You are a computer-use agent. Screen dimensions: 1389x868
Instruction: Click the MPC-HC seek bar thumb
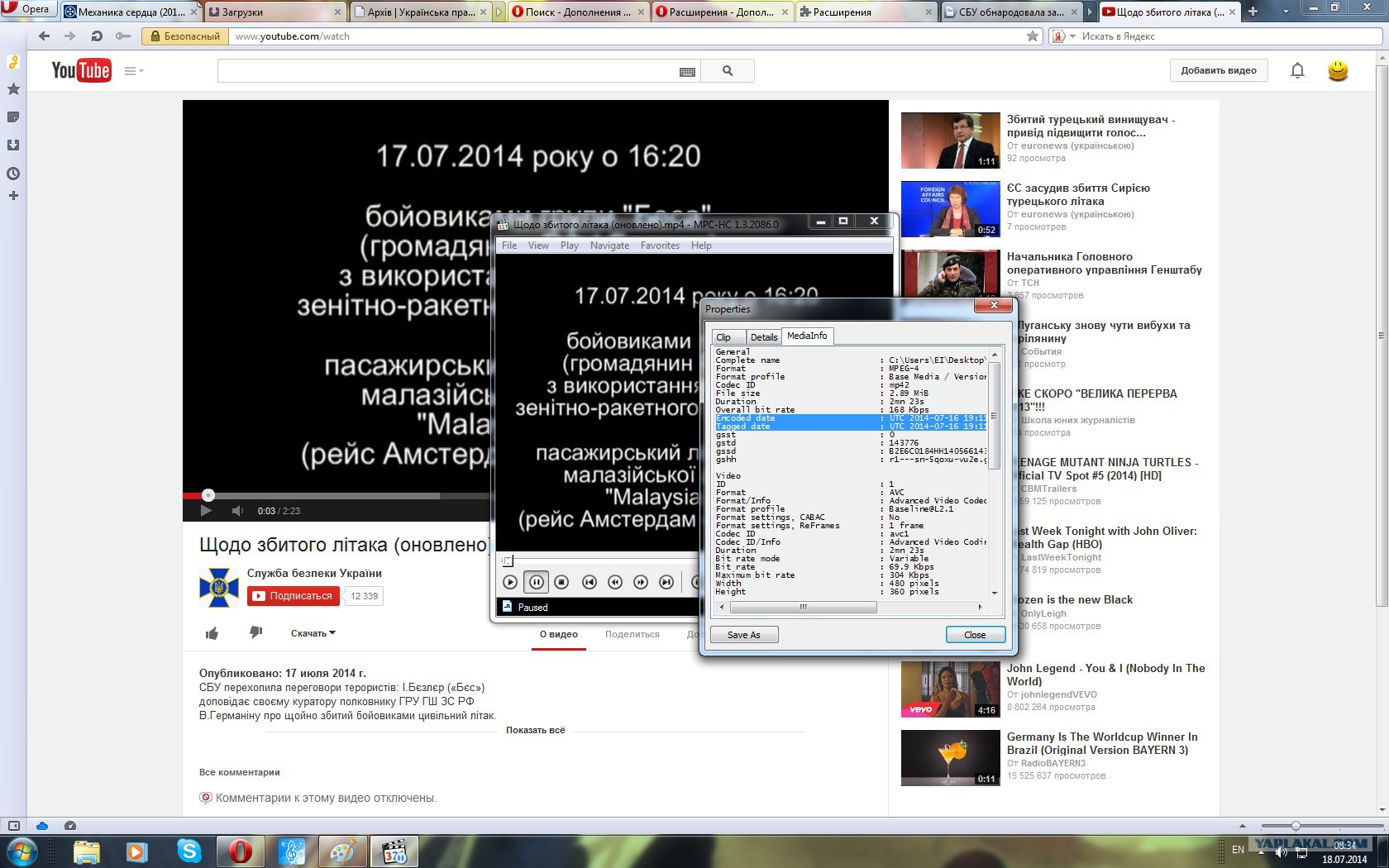[x=508, y=561]
